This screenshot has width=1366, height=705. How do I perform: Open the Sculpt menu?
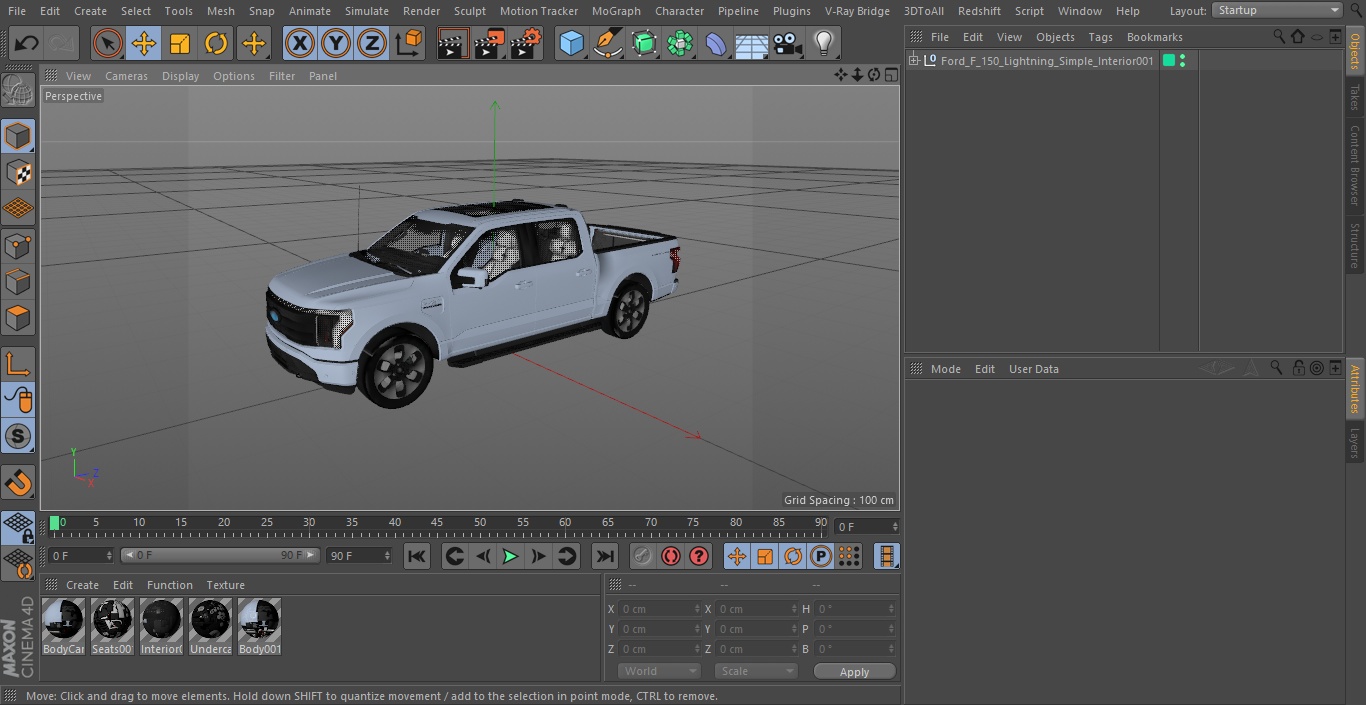coord(470,11)
